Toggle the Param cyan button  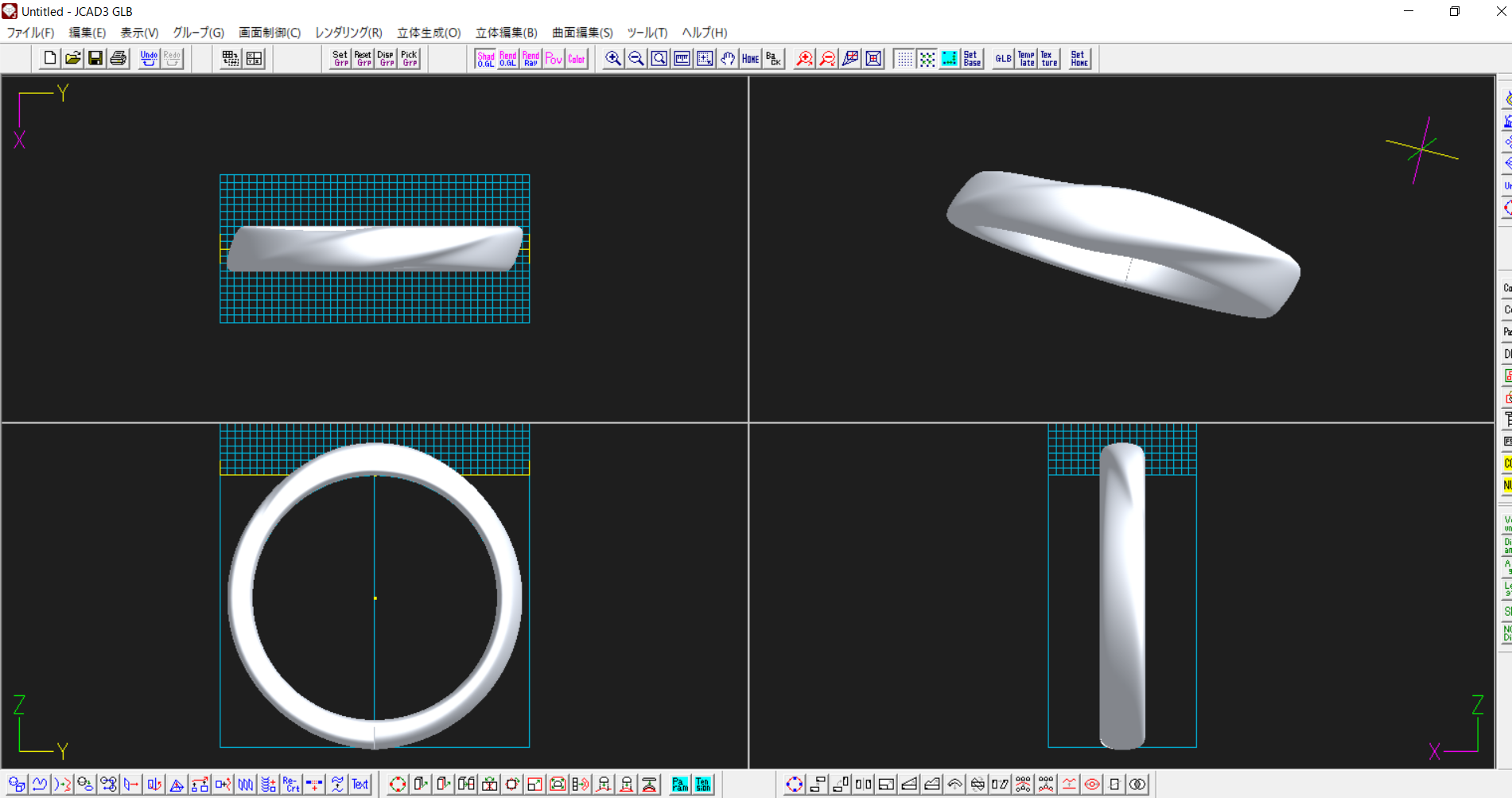pos(680,784)
